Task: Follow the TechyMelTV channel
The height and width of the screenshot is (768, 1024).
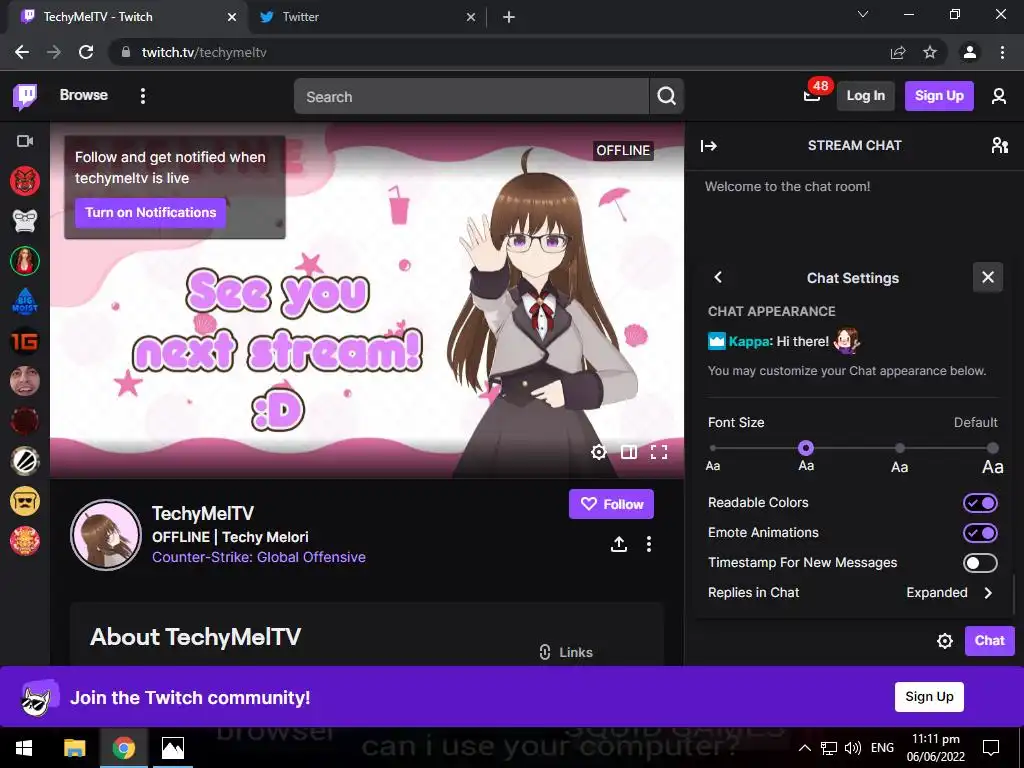Action: (x=611, y=504)
